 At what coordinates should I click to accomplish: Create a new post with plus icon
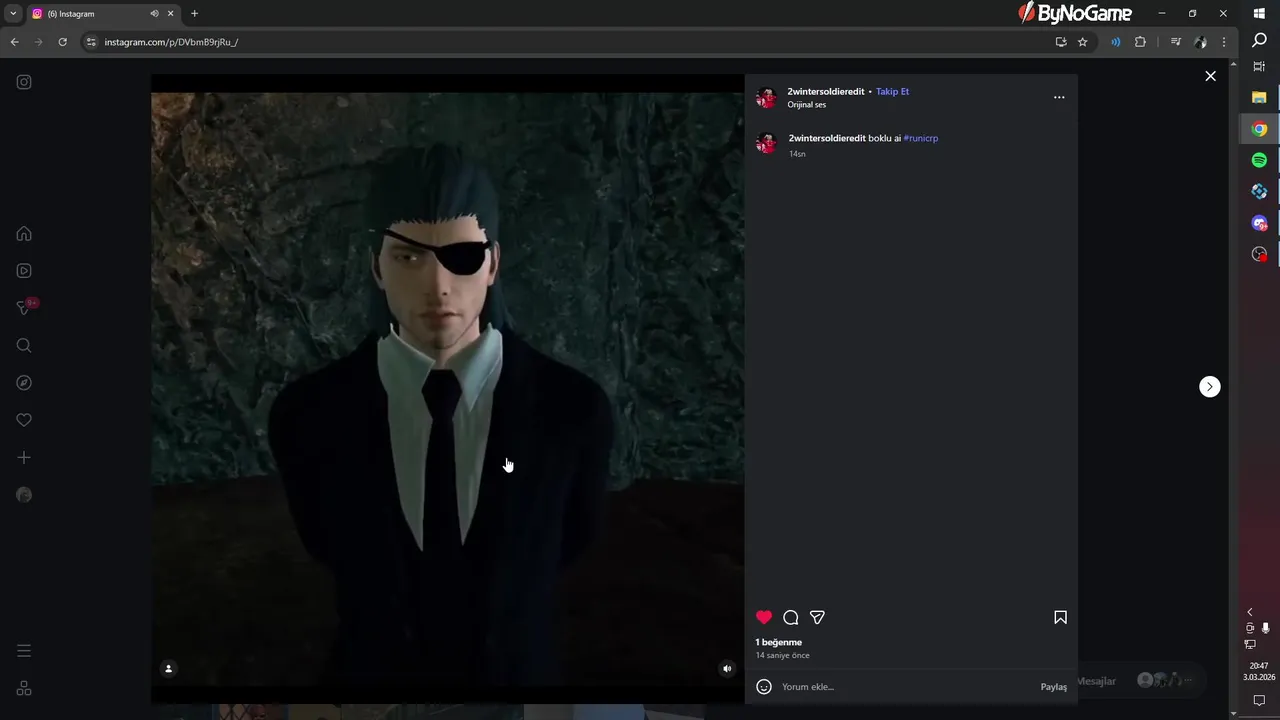[x=24, y=458]
